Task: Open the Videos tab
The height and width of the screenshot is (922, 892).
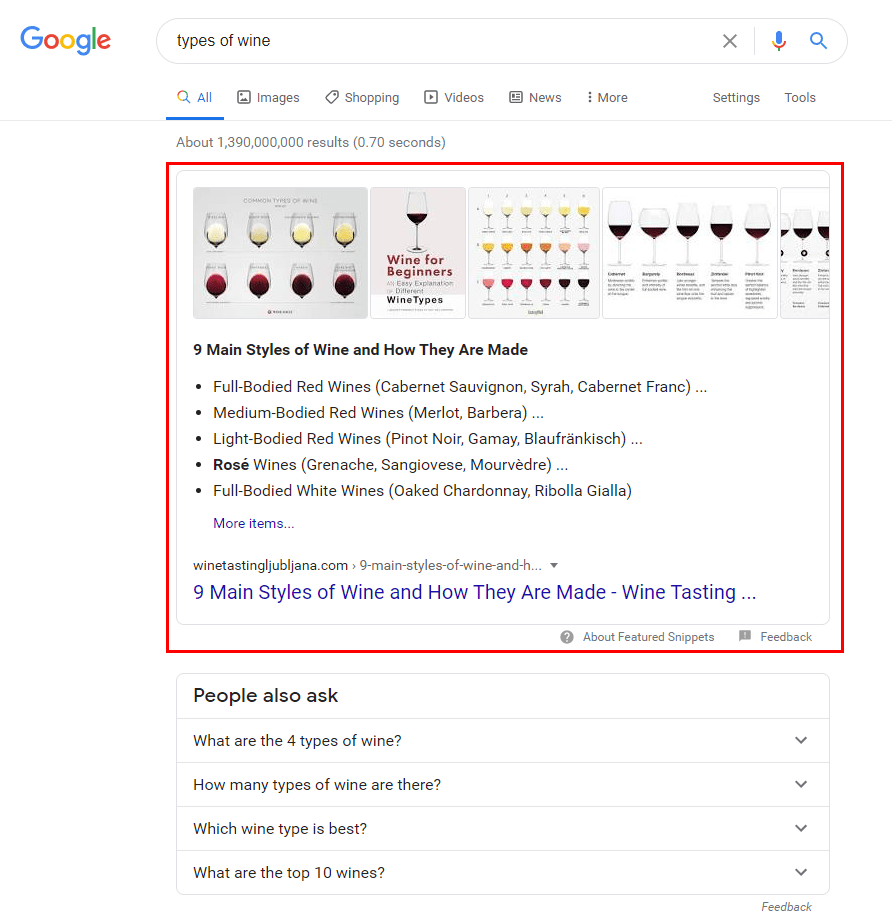Action: pos(454,98)
